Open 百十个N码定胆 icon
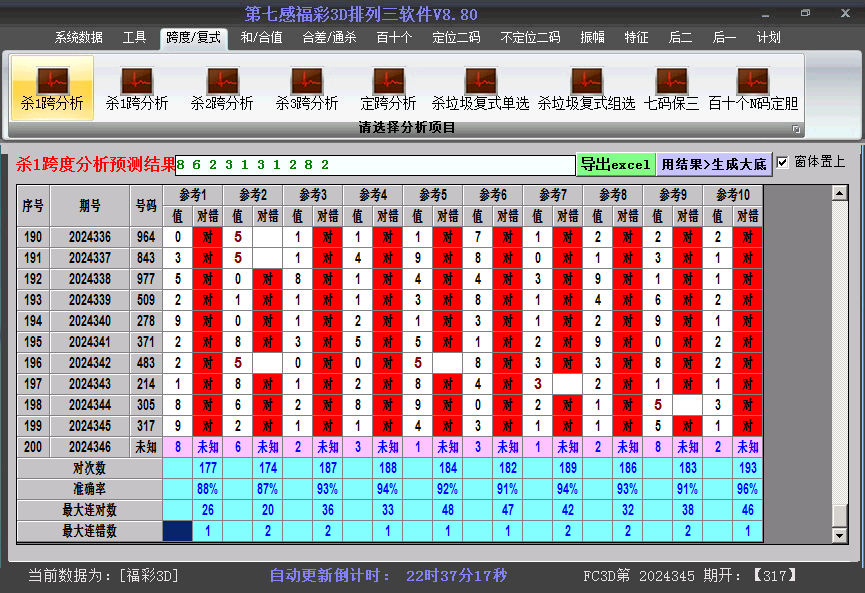 (x=753, y=88)
